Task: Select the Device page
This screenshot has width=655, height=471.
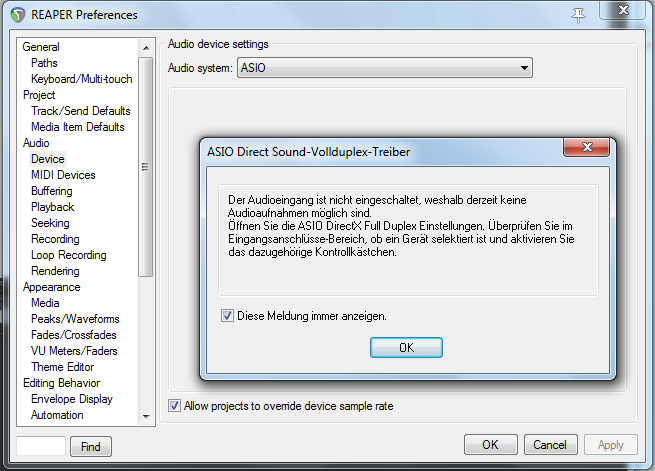Action: pos(48,159)
